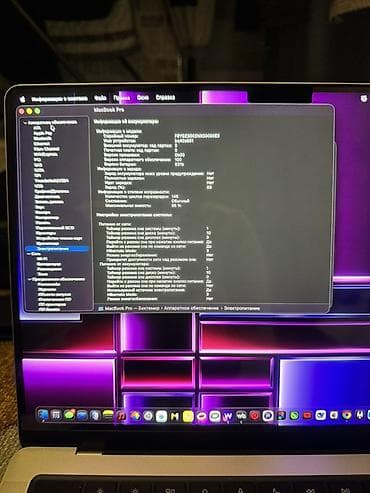This screenshot has height=493, width=370.
Task: Select Брандмауэр under Сеть
Action: [49, 264]
